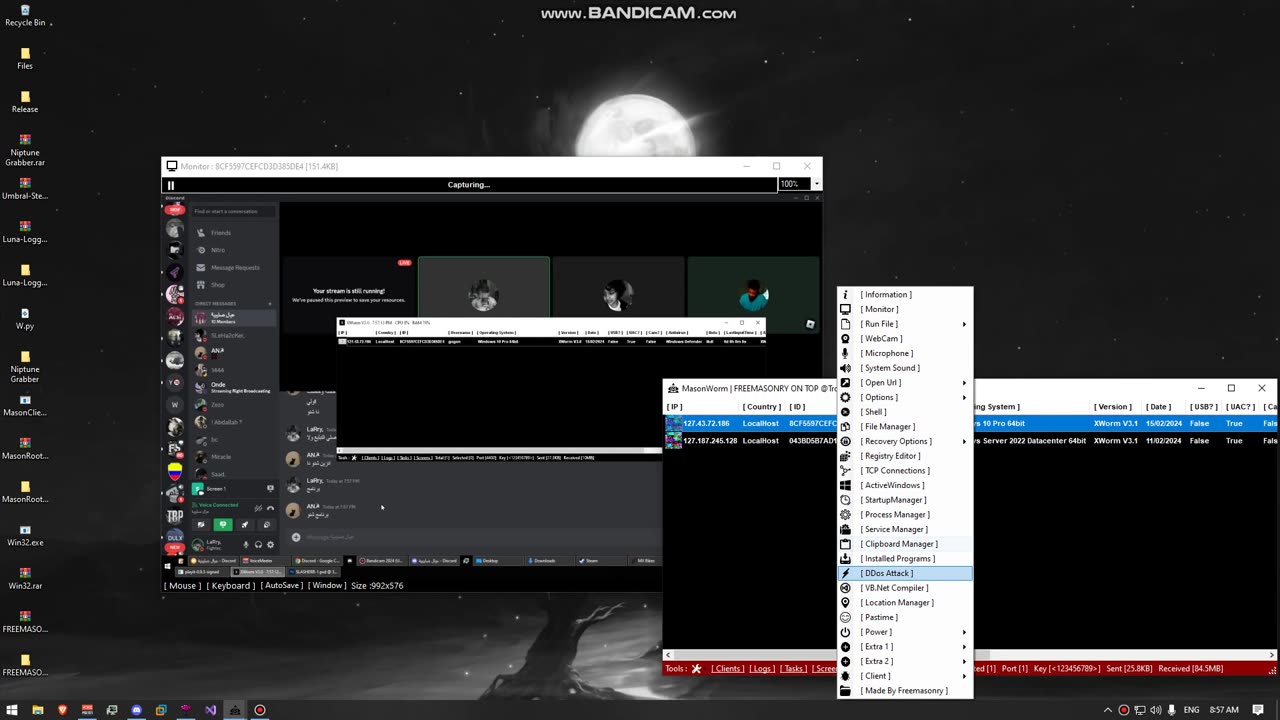
Task: Open the 100% zoom dropdown in Monitor
Action: [817, 184]
